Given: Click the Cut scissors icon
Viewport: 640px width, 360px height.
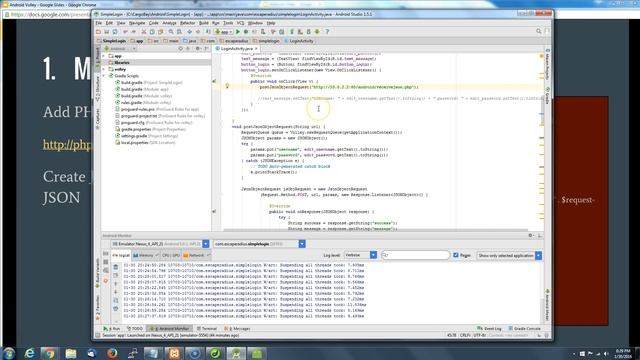Looking at the screenshot, I should click(144, 31).
